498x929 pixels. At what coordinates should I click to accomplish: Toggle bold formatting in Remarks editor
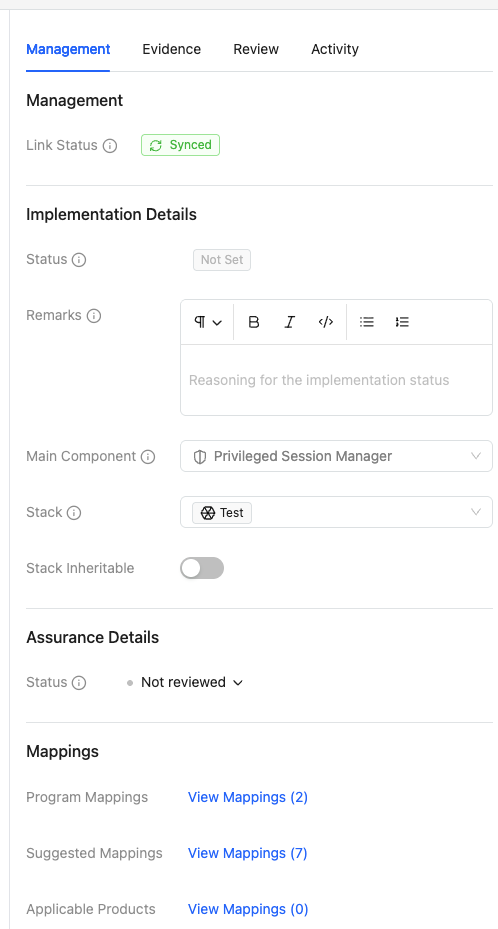(253, 322)
